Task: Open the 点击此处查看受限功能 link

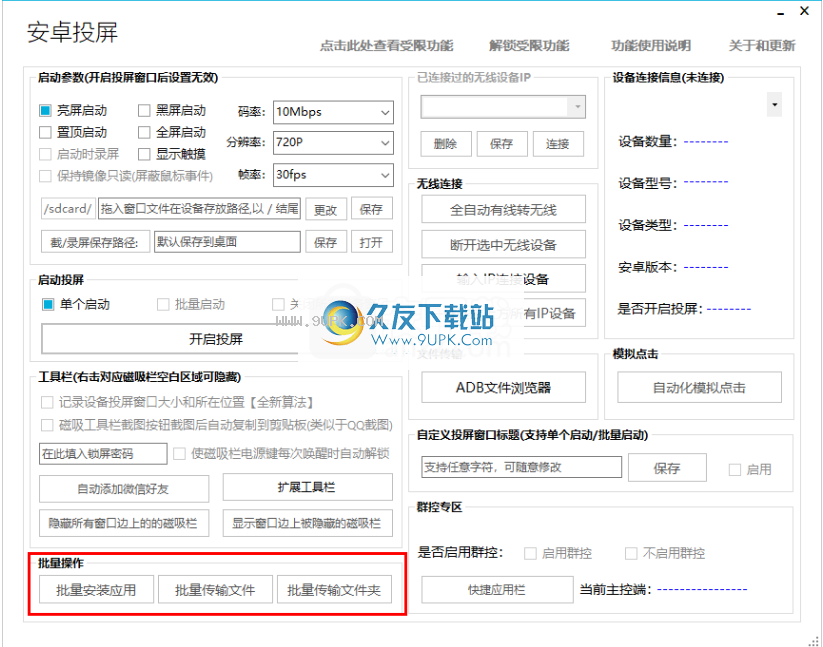Action: tap(386, 46)
